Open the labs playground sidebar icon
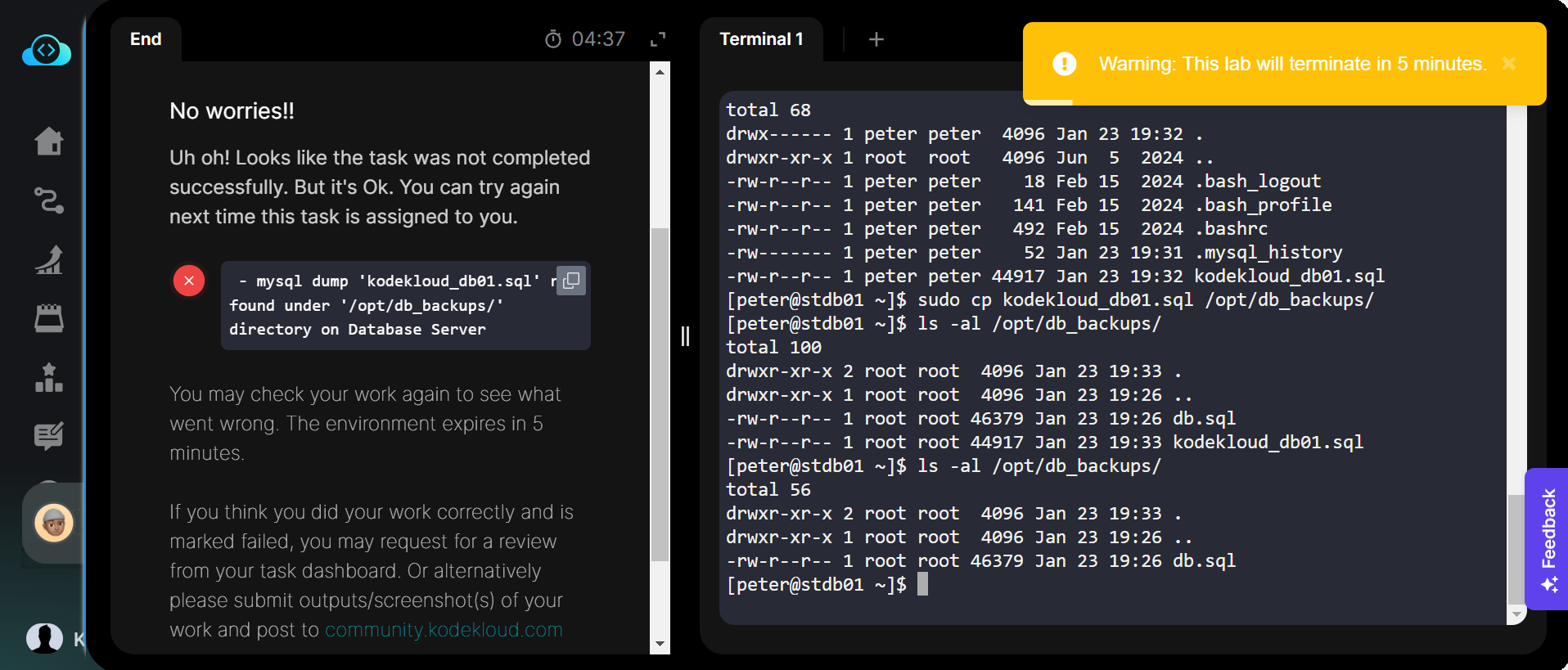This screenshot has width=1568, height=670. coord(49,318)
